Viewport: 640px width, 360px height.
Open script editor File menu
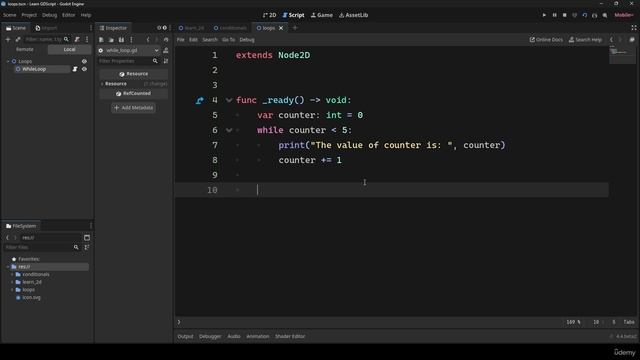tap(180, 40)
